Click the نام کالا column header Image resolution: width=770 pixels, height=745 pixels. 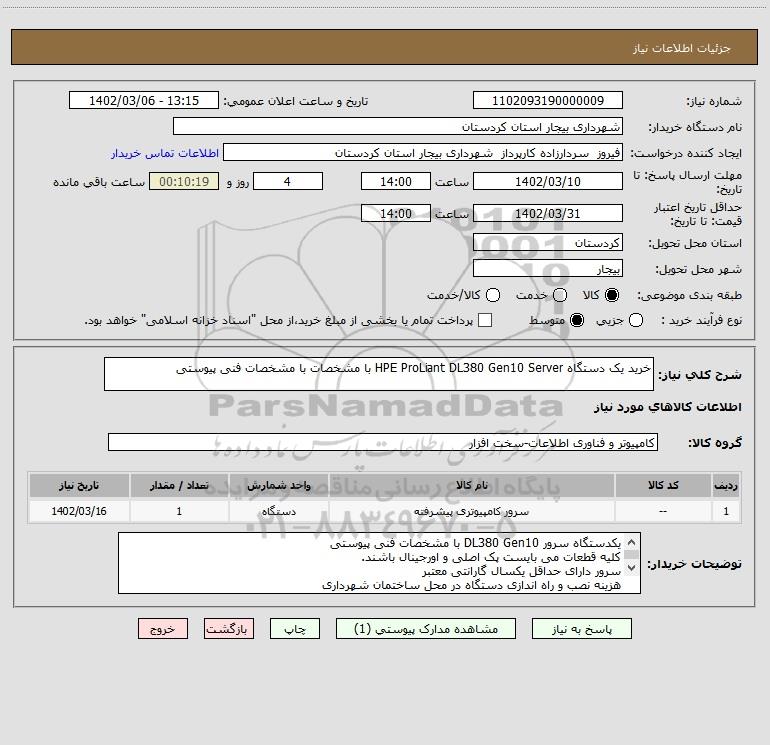pos(471,486)
